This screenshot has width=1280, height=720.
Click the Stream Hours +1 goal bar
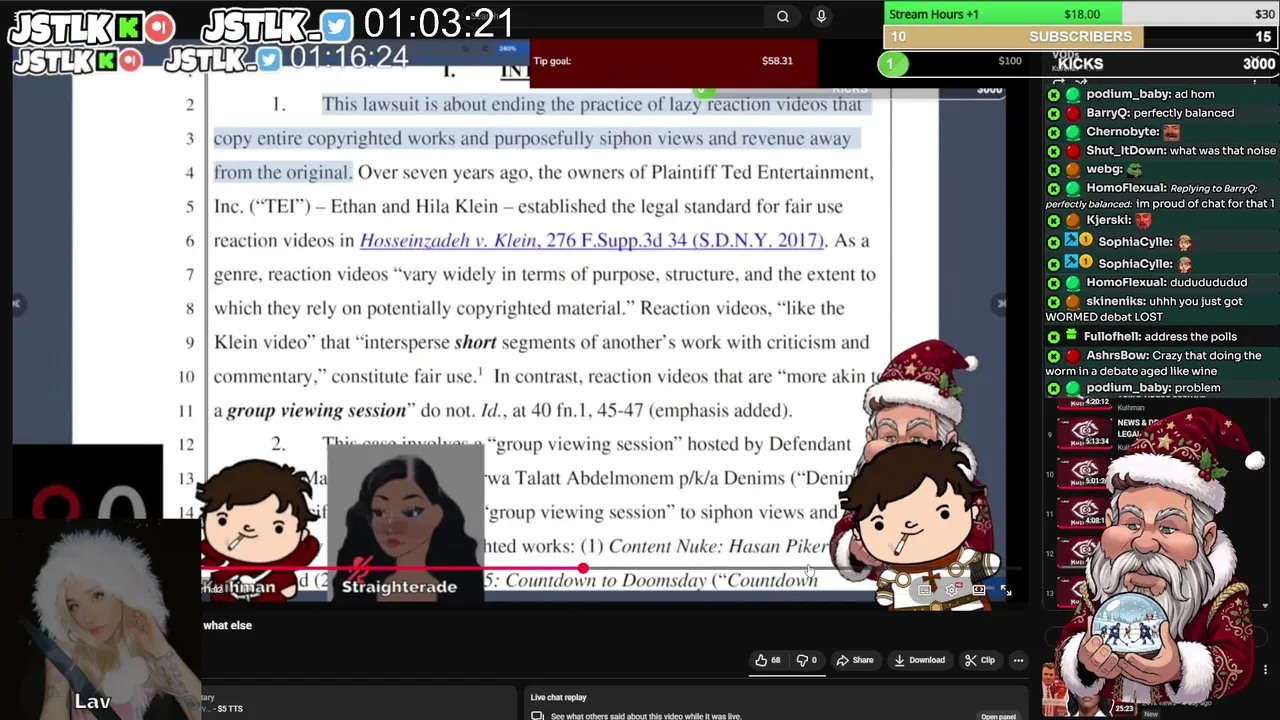[x=1081, y=14]
